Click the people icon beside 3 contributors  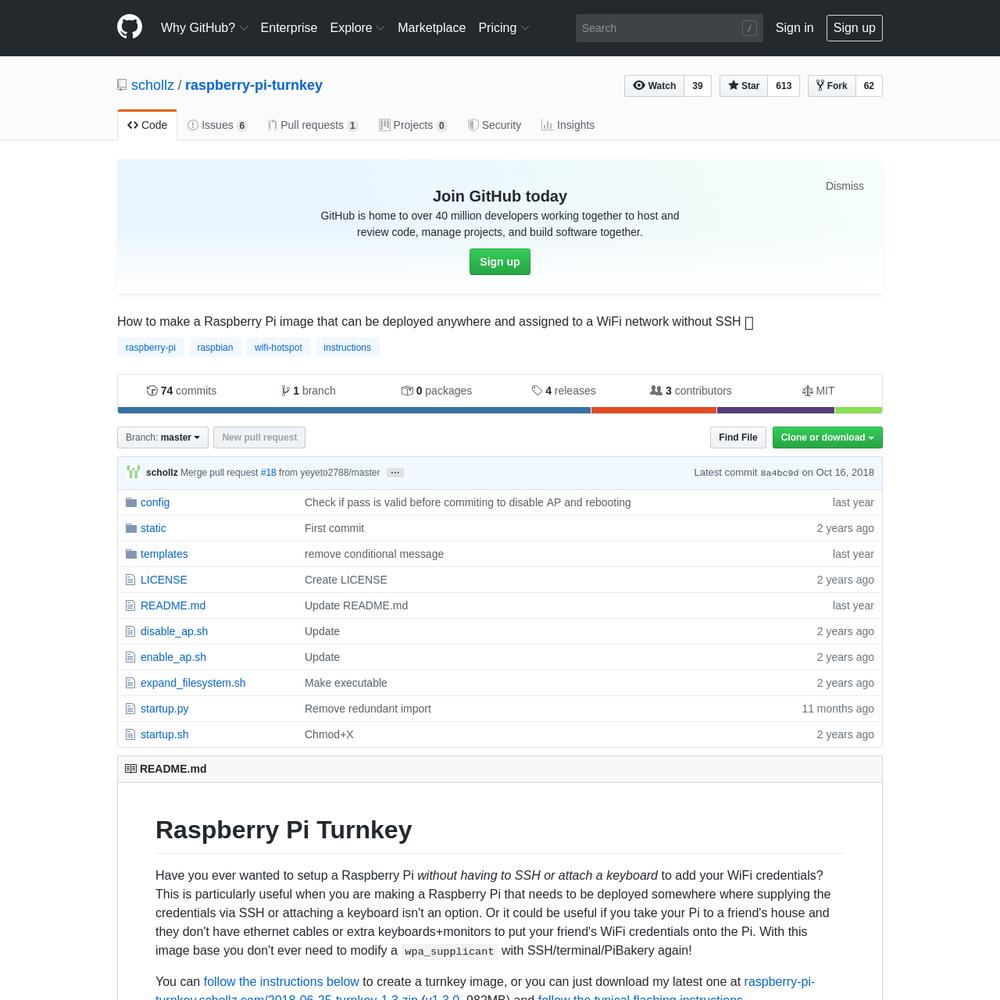tap(656, 390)
